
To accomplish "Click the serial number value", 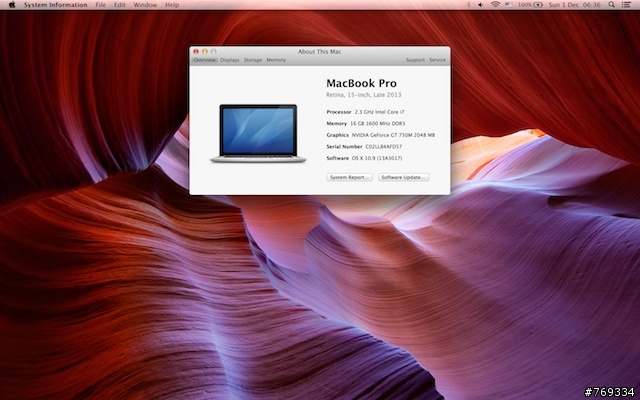I will 383,146.
